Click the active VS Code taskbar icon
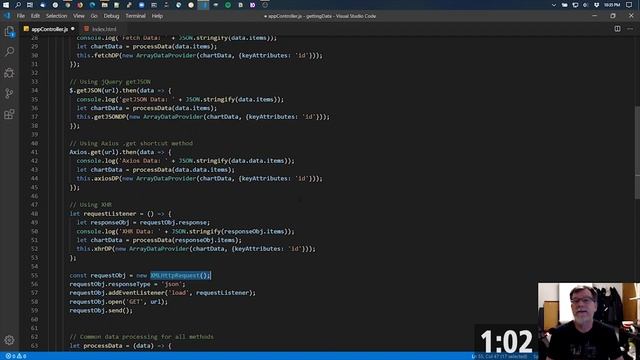Screen dimensions: 640x360 (203, 5)
